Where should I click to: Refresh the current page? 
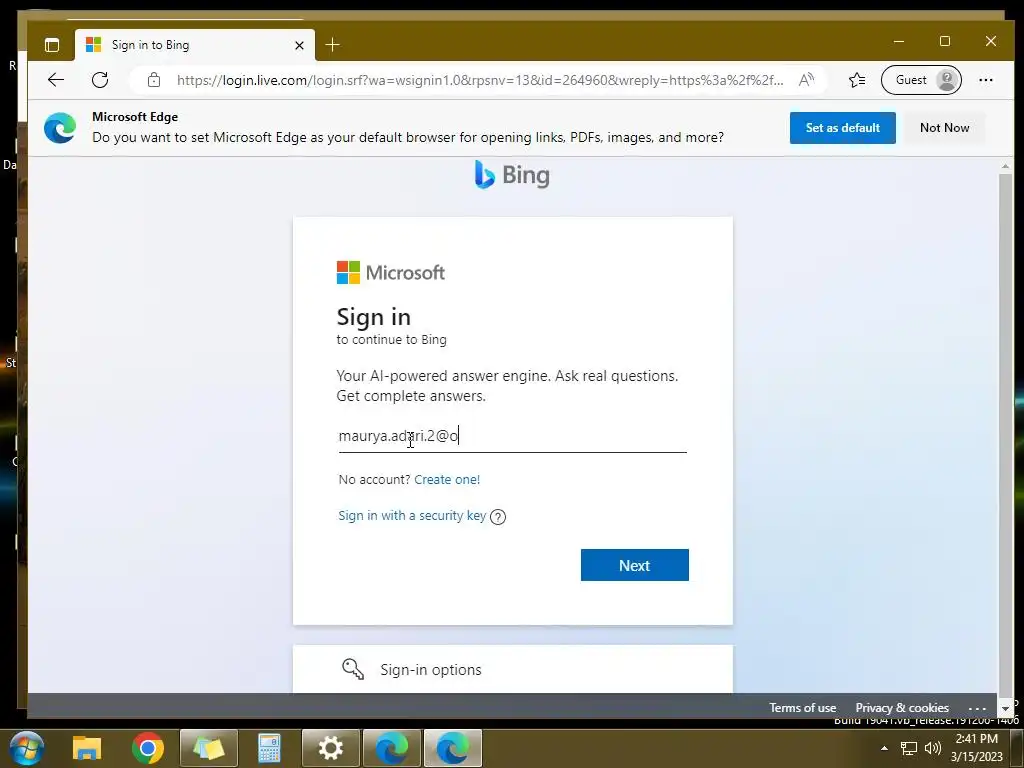tap(100, 80)
